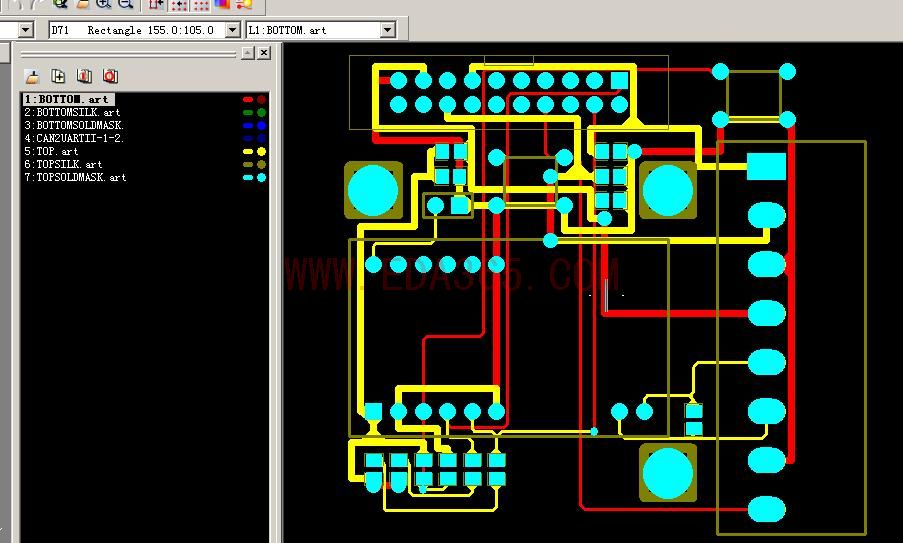Image resolution: width=903 pixels, height=543 pixels.
Task: Click the green magnifier icon in top toolbar
Action: (60, 3)
